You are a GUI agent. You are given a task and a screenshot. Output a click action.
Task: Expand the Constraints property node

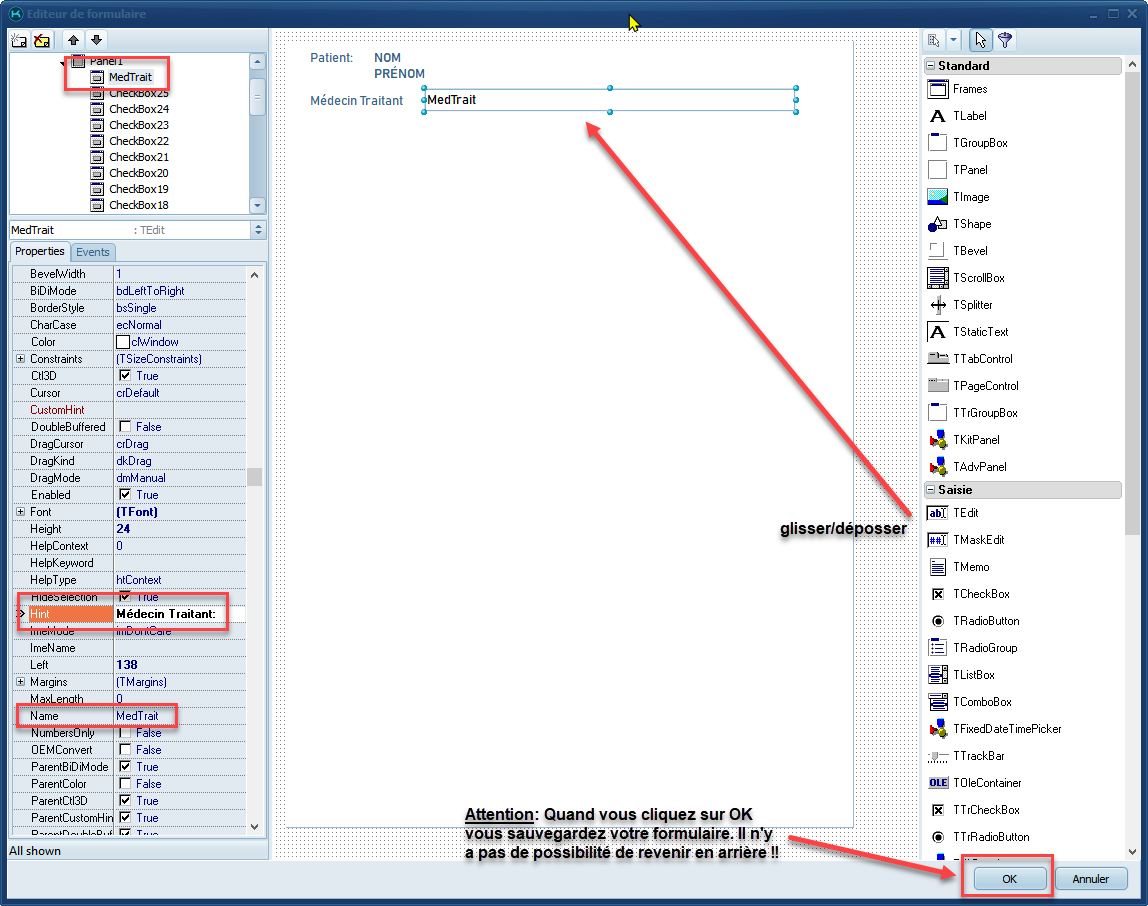20,359
